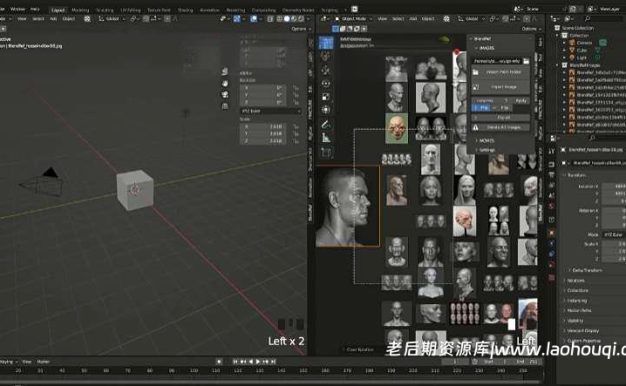Screen dimensions: 626x386
Task: Click the Delete All Images button
Action: 501,127
